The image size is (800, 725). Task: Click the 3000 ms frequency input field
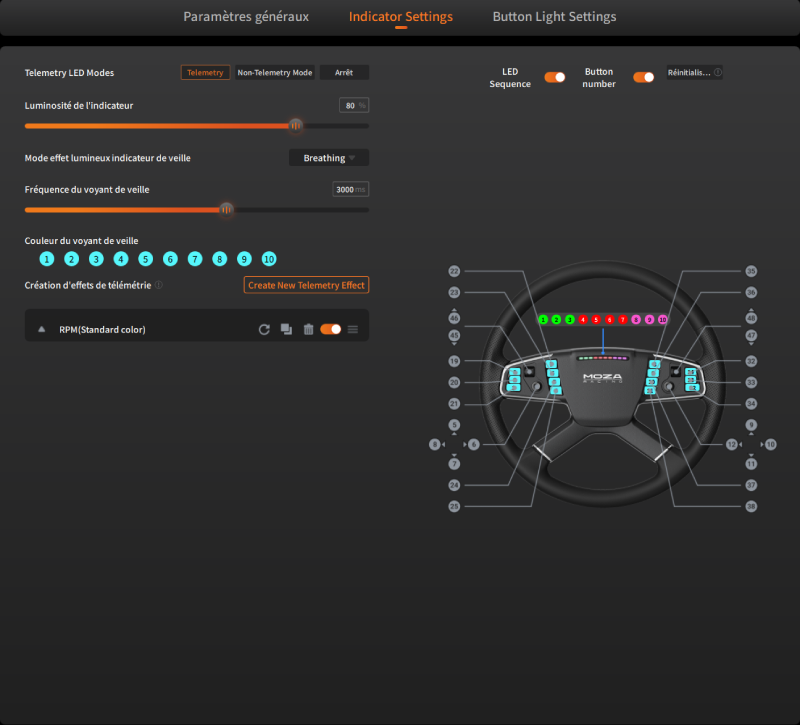tap(350, 189)
